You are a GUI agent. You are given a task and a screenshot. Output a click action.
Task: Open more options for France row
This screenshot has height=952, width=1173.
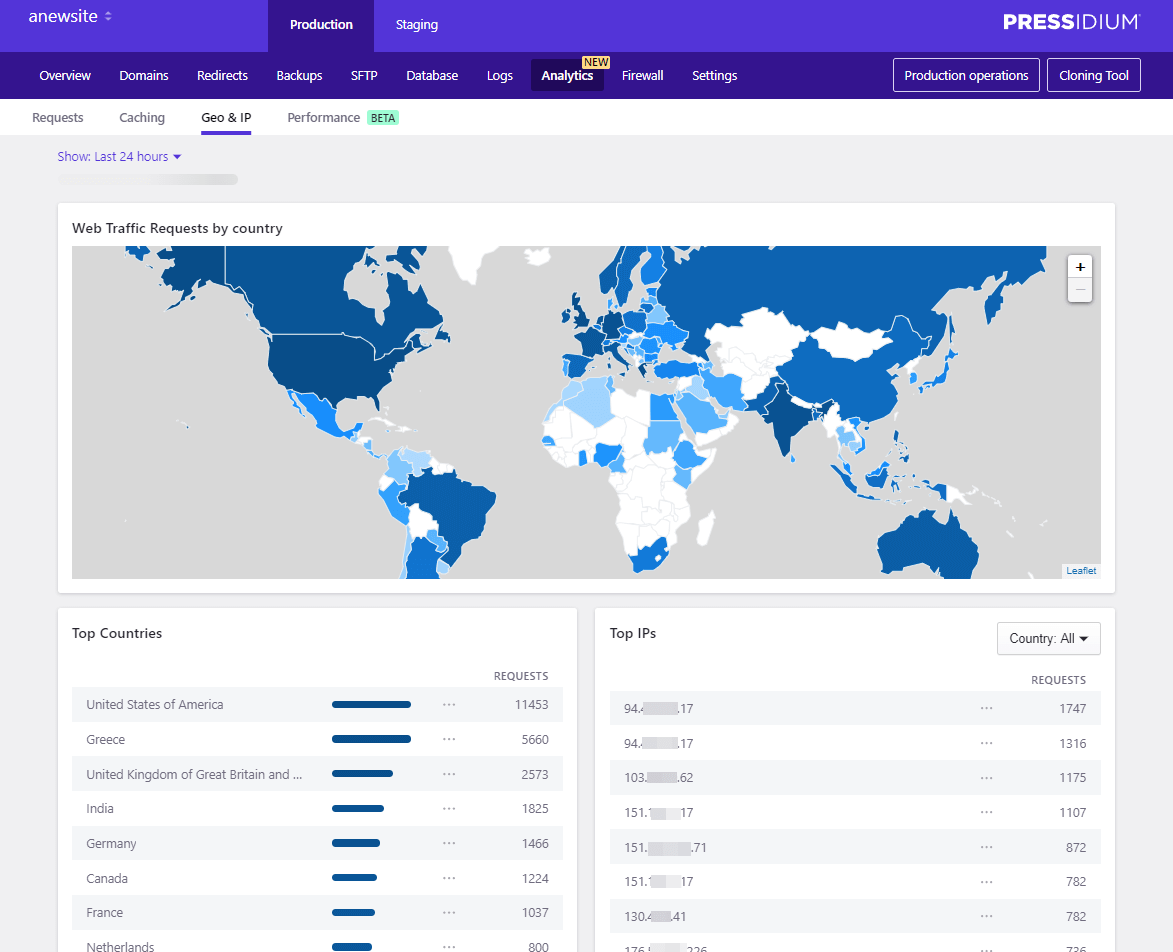[449, 912]
